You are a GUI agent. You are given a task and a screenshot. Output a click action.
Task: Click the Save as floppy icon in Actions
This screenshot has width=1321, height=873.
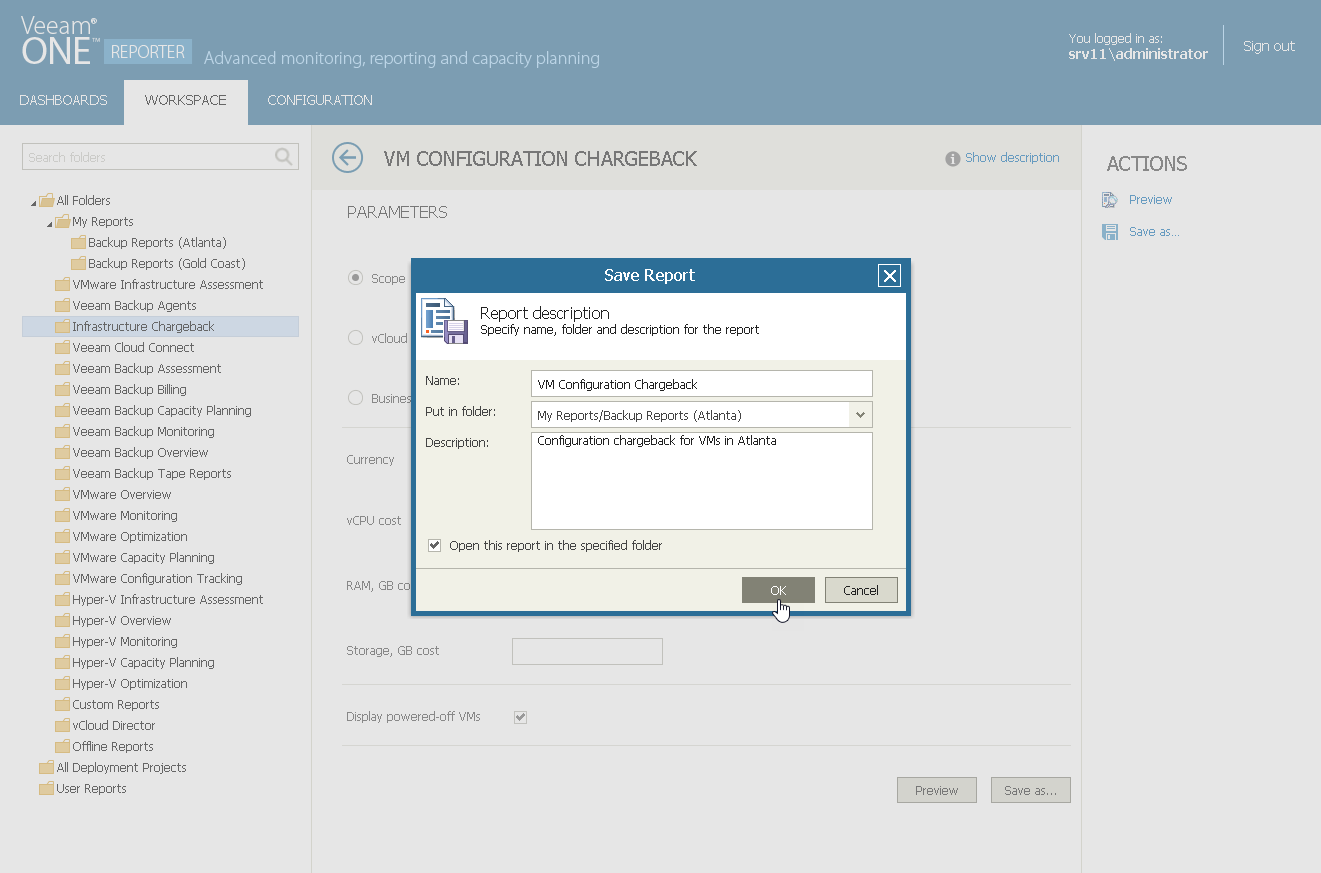[x=1110, y=232]
